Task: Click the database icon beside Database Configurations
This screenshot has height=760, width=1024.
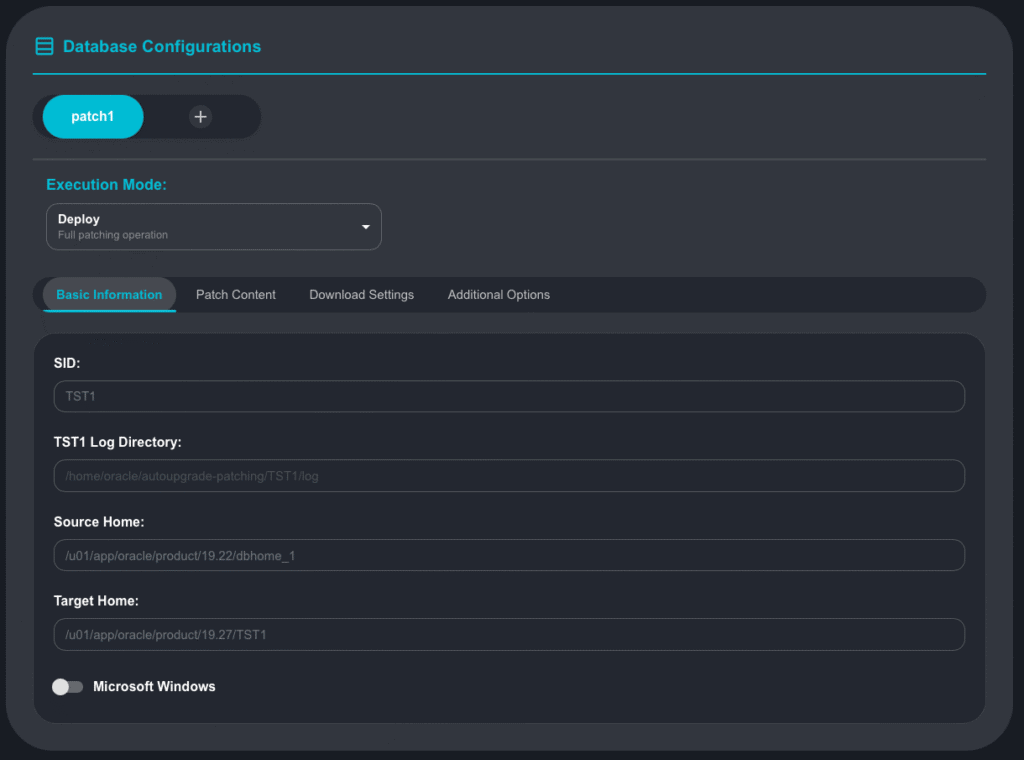Action: click(x=44, y=46)
